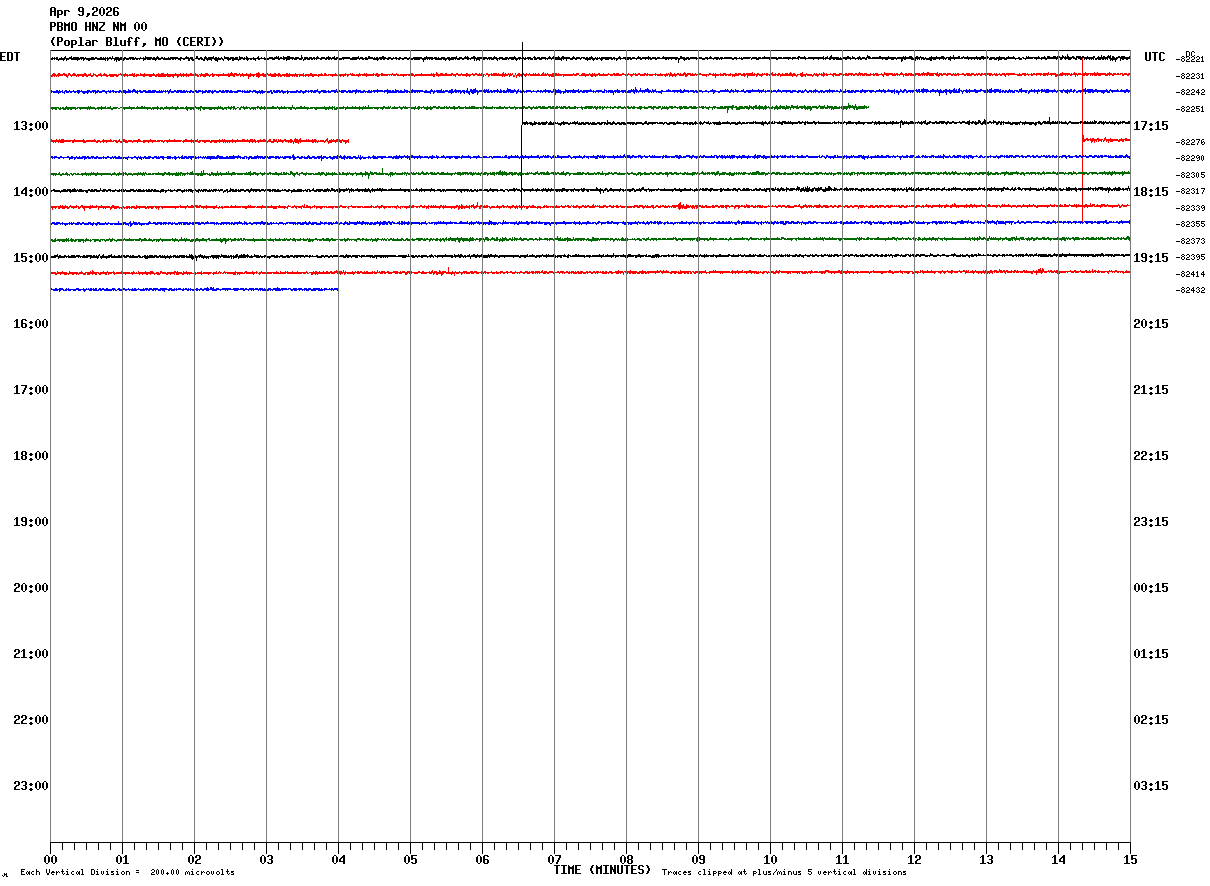The image size is (1210, 886).
Task: Pick the DC offset value -82290
Action: point(1191,158)
